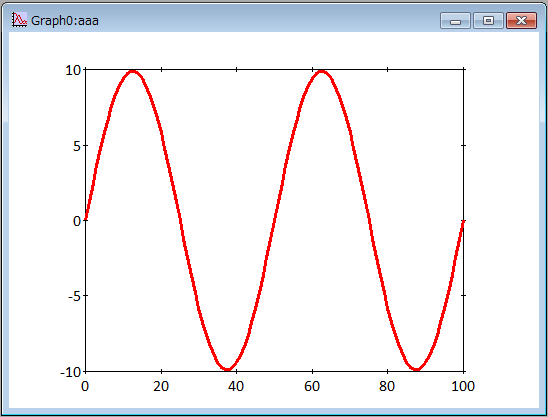Click the left axis zero label
The width and height of the screenshot is (548, 417).
pyautogui.click(x=77, y=221)
